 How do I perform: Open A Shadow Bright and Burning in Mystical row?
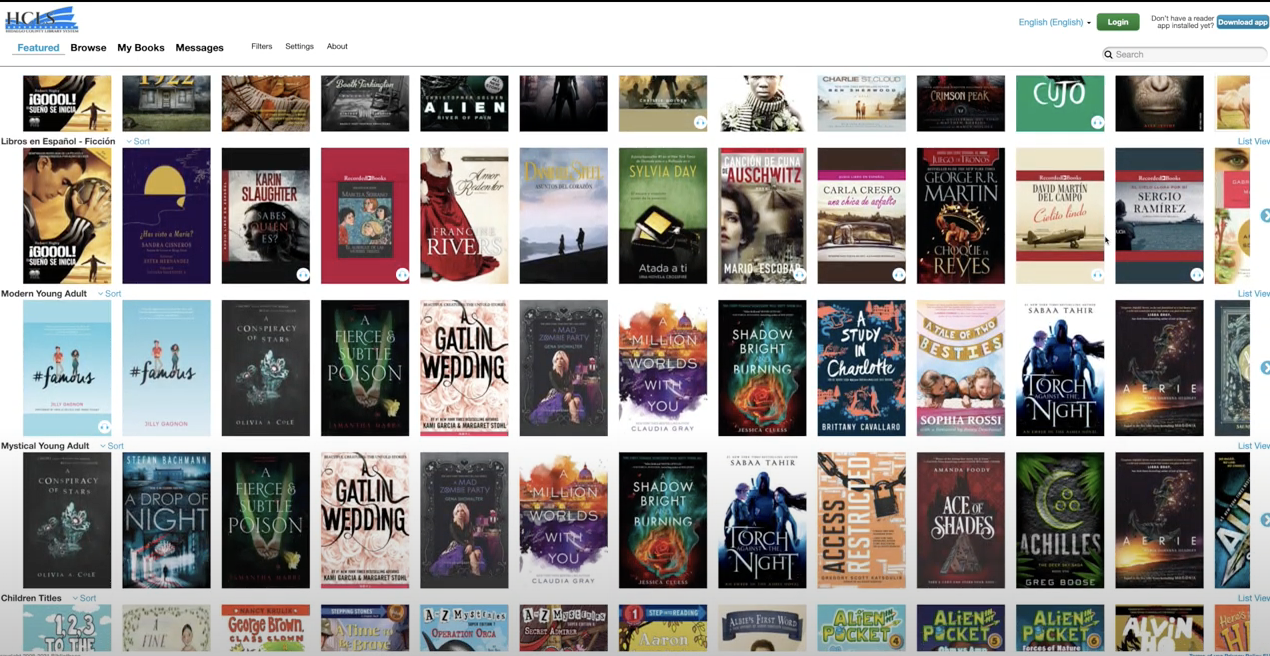(663, 520)
